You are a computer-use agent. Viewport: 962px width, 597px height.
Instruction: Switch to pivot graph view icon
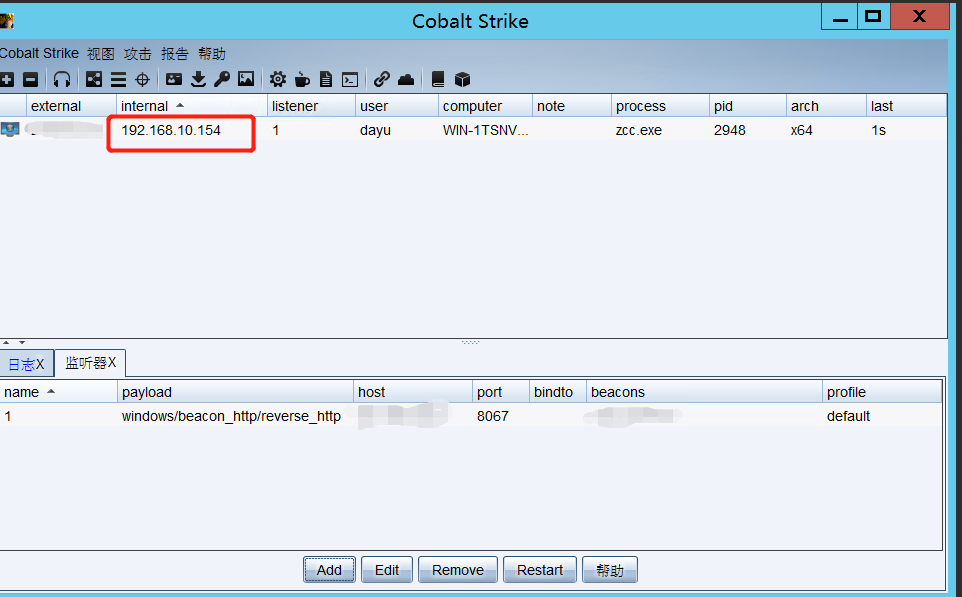(x=94, y=79)
